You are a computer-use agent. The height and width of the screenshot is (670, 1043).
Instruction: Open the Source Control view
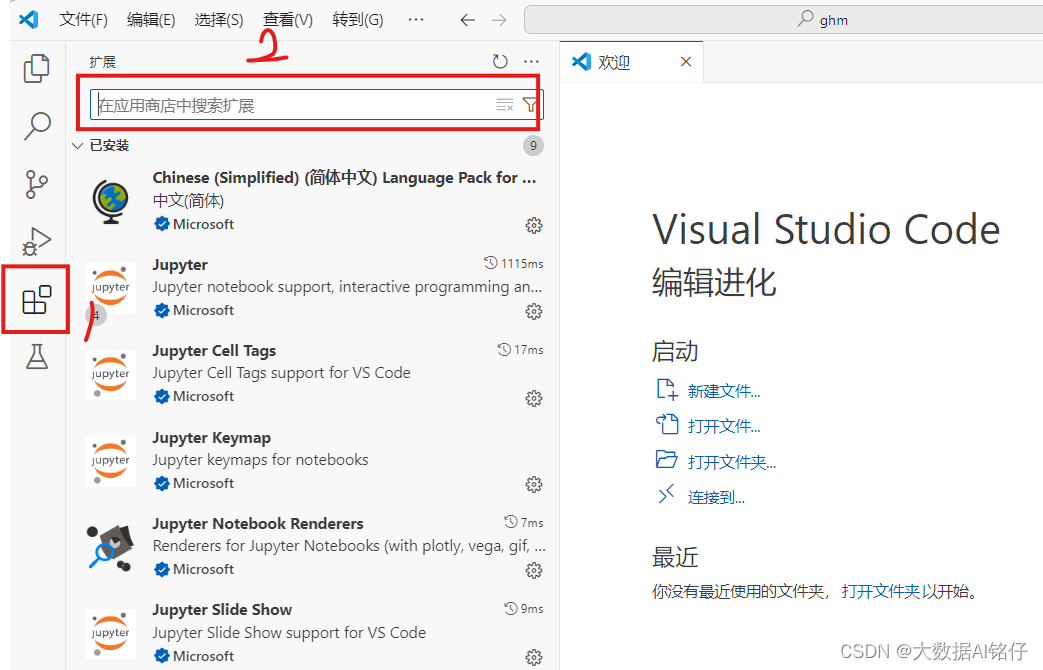coord(37,184)
